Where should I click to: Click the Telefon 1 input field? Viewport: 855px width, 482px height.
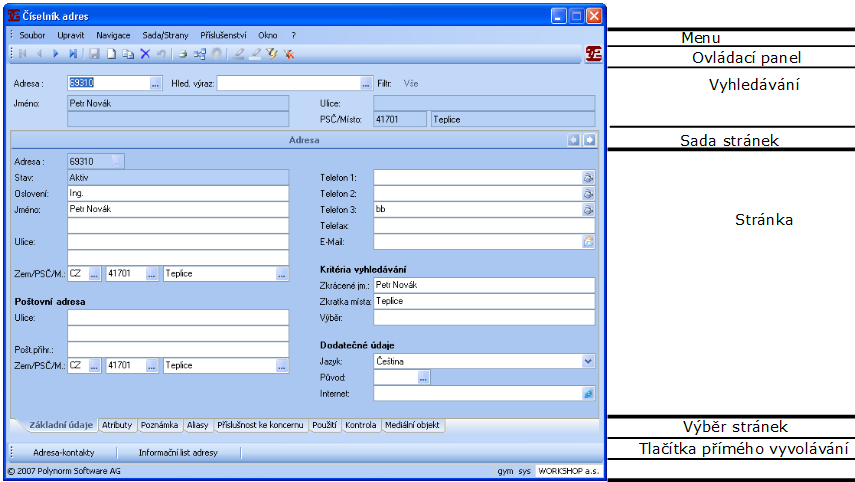click(x=478, y=178)
